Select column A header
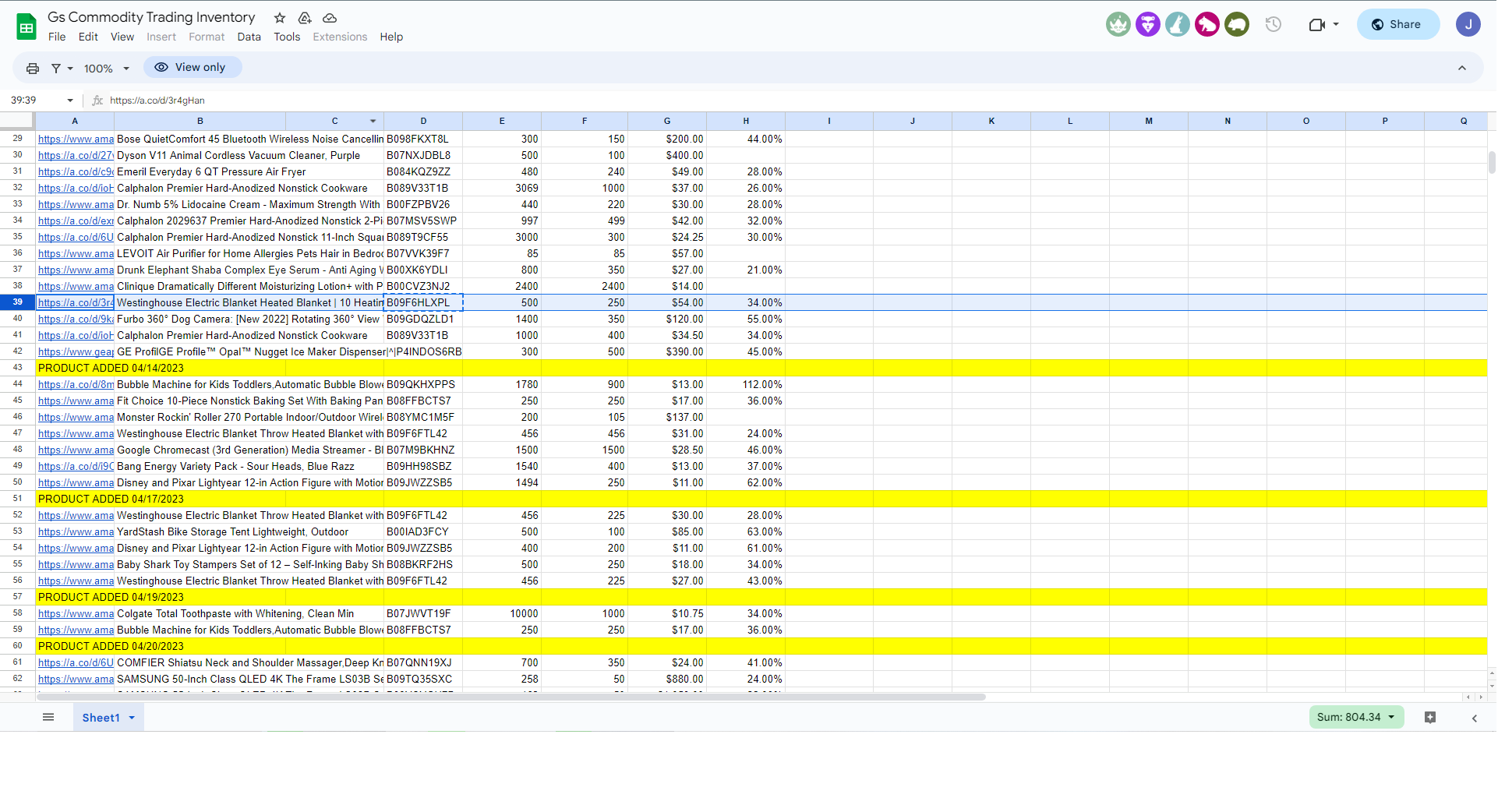The width and height of the screenshot is (1498, 812). [x=75, y=122]
